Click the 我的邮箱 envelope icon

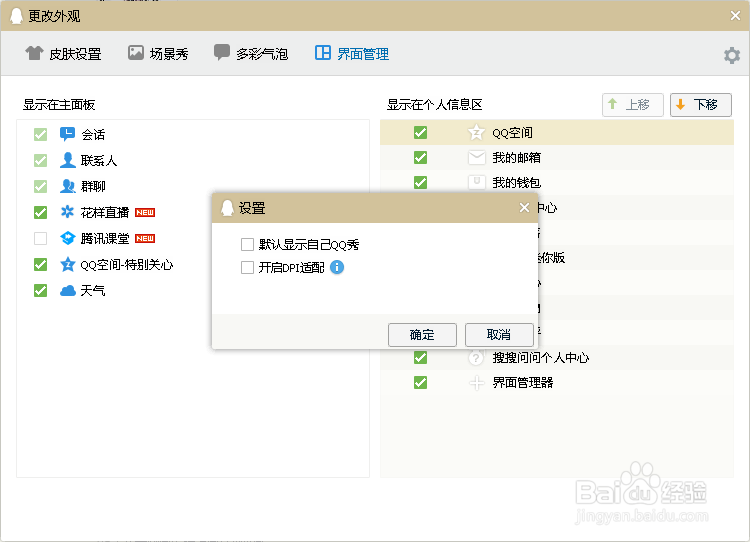(x=476, y=157)
